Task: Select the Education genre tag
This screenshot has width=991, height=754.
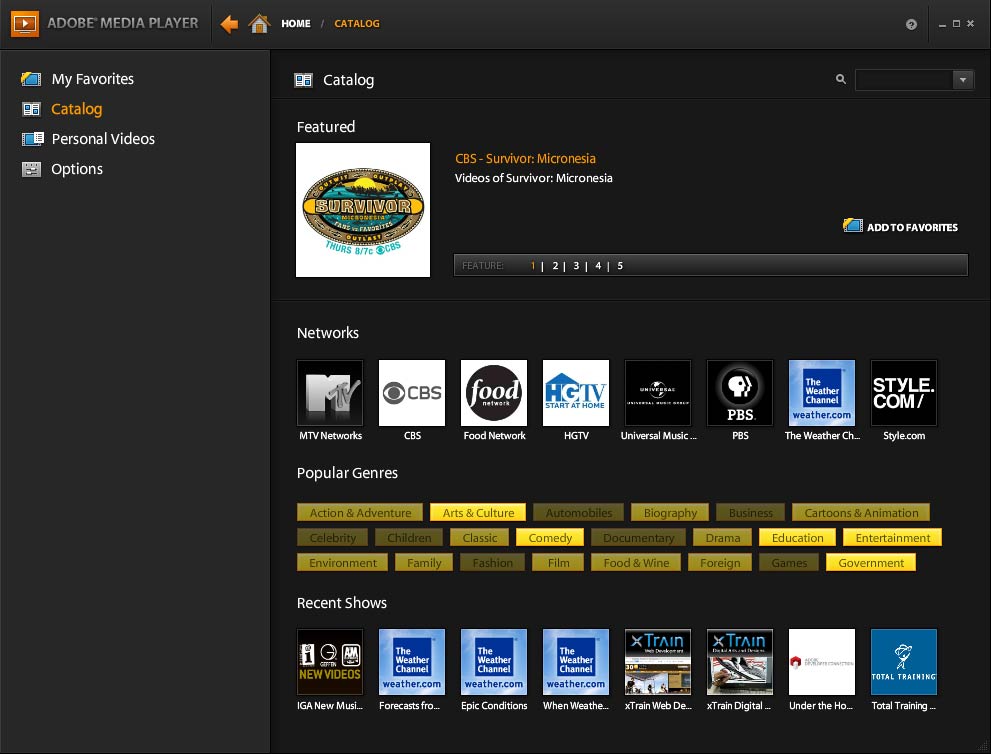Action: [x=797, y=538]
